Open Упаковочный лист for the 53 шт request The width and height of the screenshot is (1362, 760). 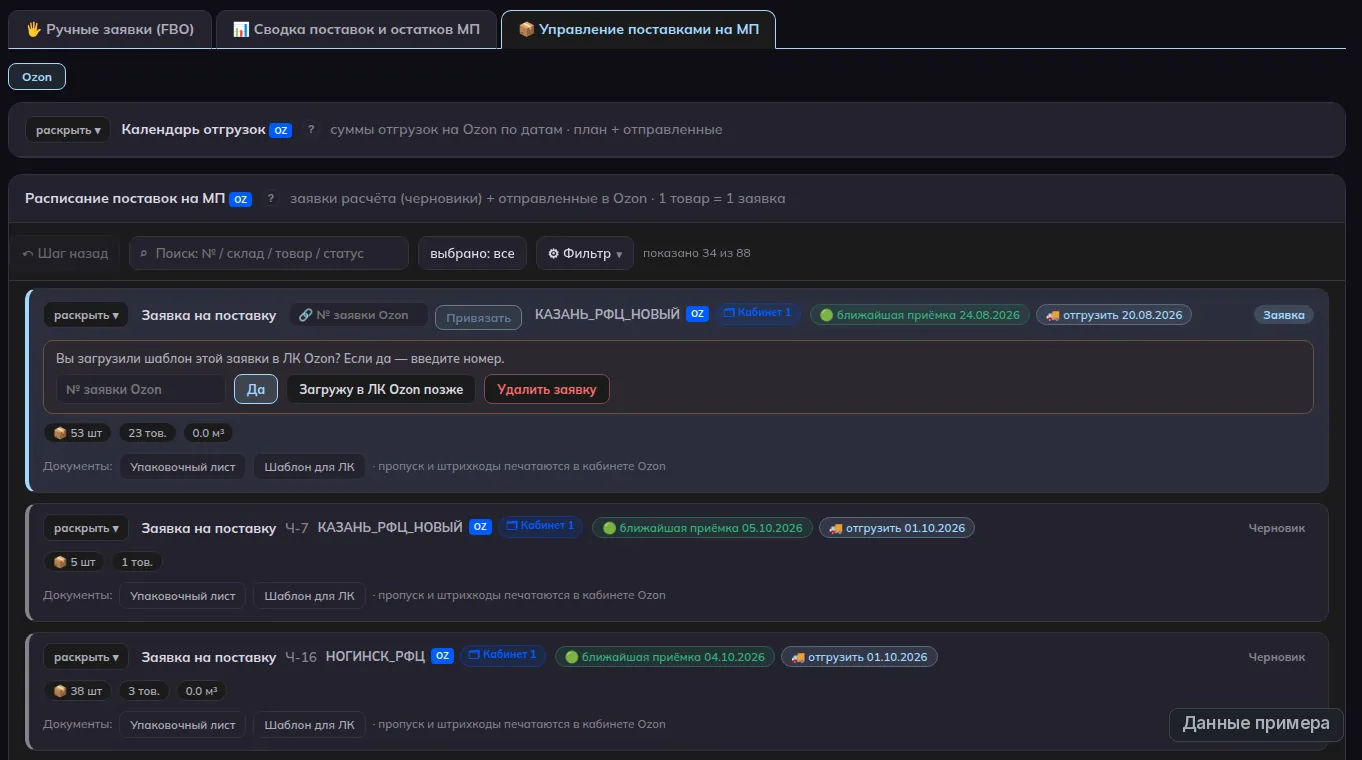pyautogui.click(x=183, y=466)
